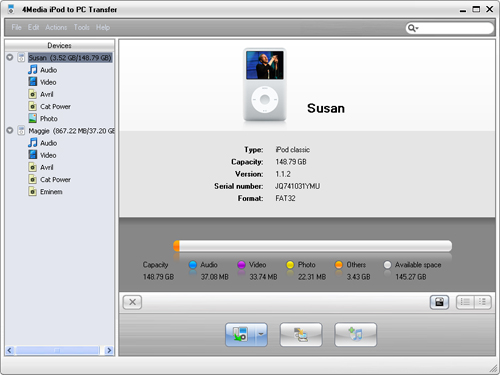The image size is (500, 375).
Task: Click the iPod classic device image
Action: coord(265,85)
